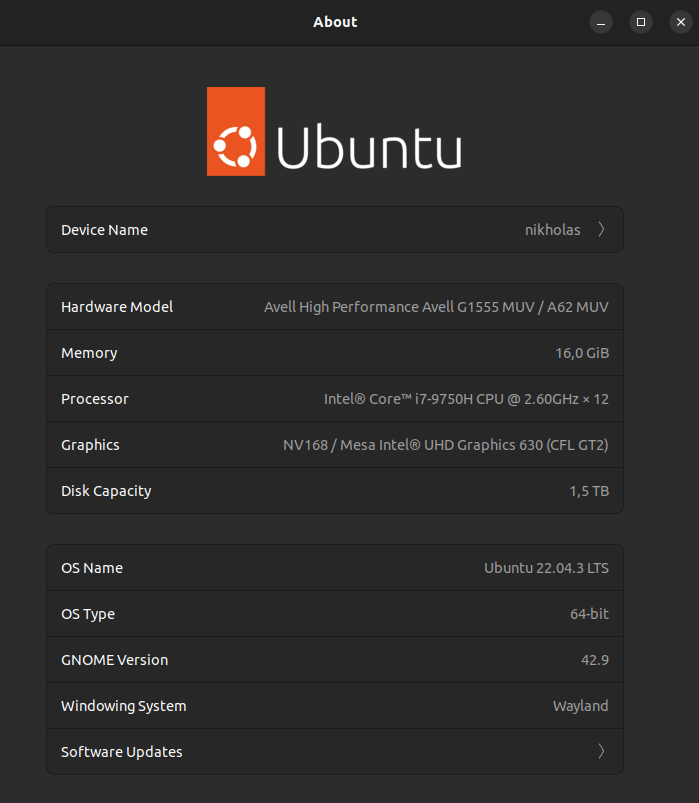Click the About title in header bar
This screenshot has height=803, width=699.
click(335, 22)
